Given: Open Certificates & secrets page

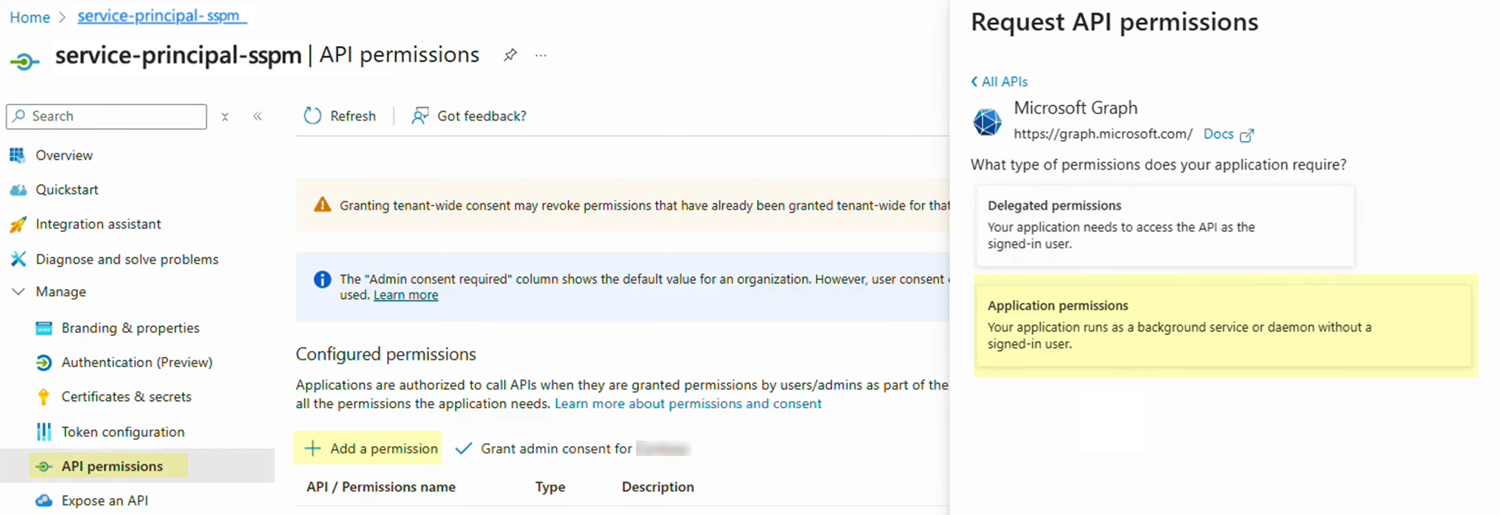Looking at the screenshot, I should click(x=126, y=397).
